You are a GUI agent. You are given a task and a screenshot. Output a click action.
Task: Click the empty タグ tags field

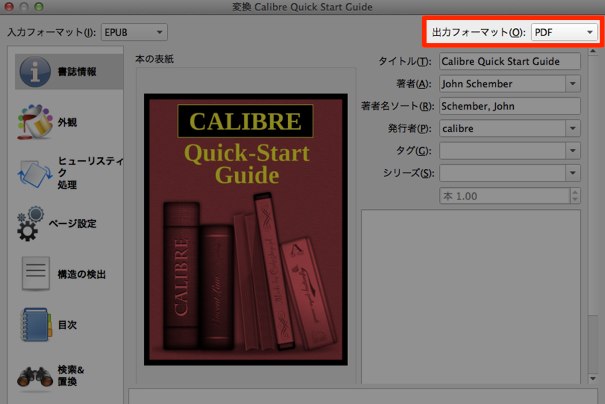point(502,150)
